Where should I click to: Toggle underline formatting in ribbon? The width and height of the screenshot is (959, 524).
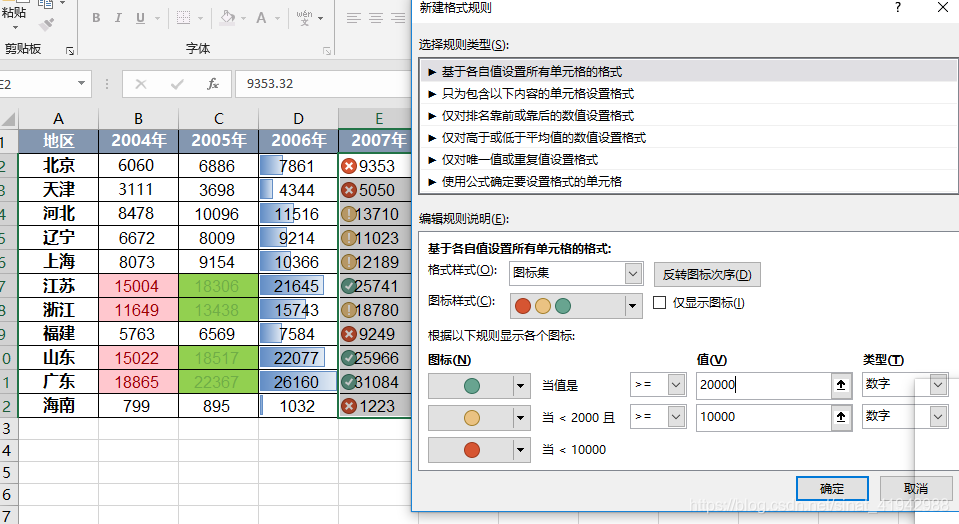pyautogui.click(x=140, y=18)
